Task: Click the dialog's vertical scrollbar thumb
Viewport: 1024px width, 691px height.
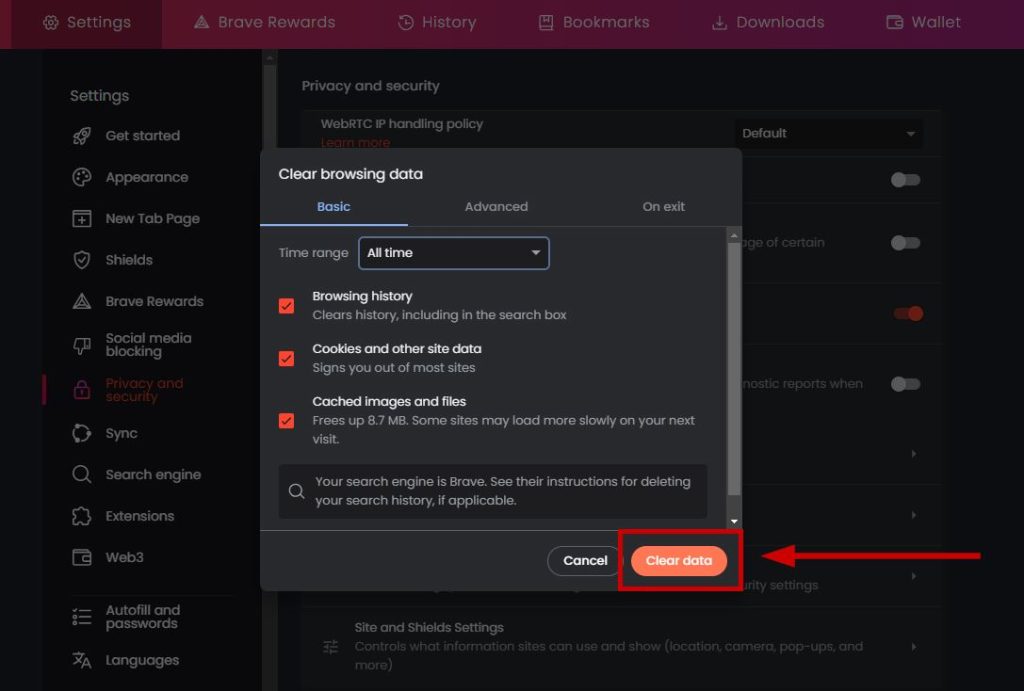Action: pyautogui.click(x=735, y=370)
